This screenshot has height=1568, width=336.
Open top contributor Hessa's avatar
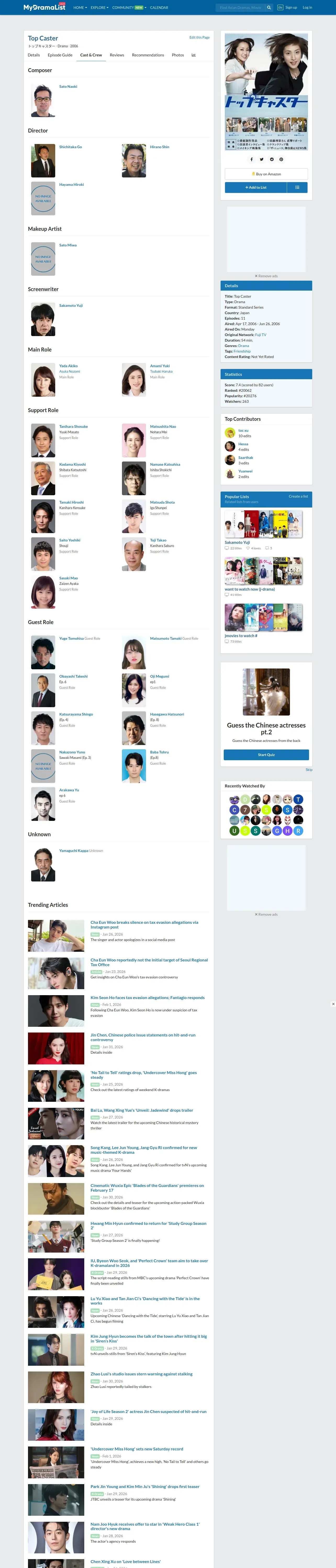230,446
